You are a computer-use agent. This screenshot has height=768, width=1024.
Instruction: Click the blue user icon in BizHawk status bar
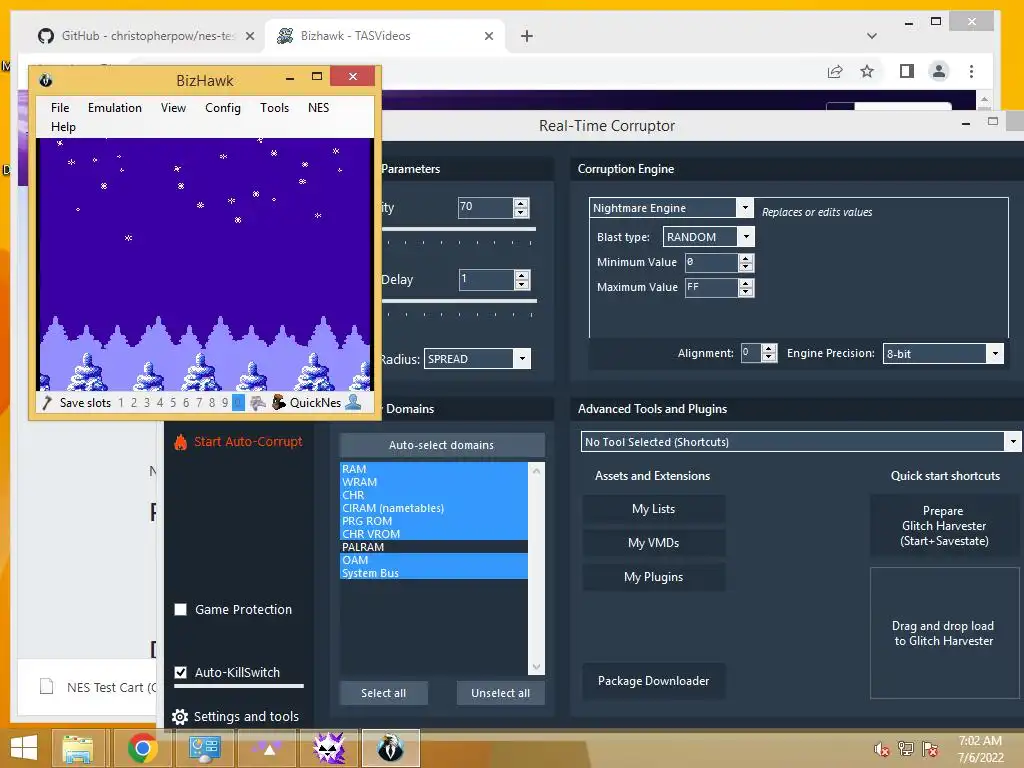tap(353, 402)
